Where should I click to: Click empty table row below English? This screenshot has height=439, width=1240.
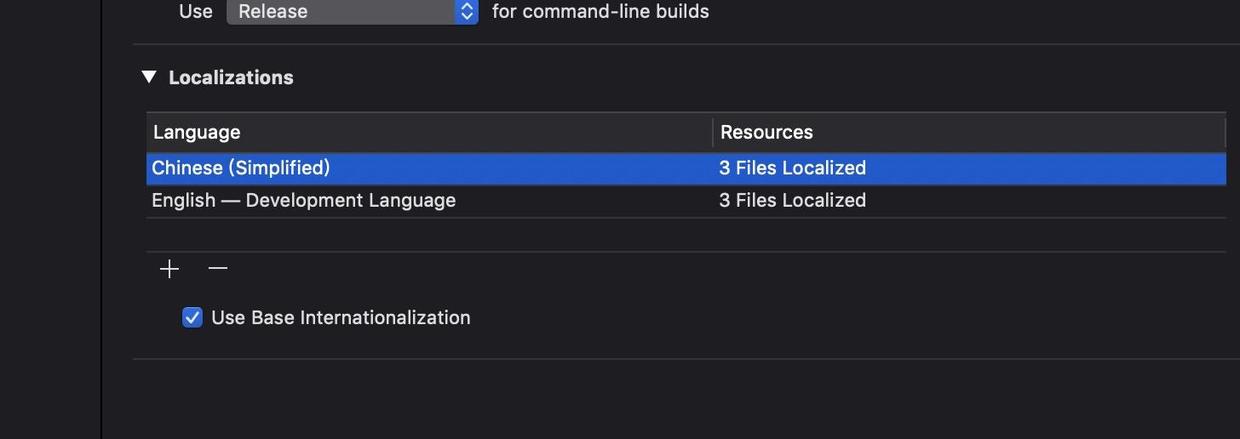point(600,234)
